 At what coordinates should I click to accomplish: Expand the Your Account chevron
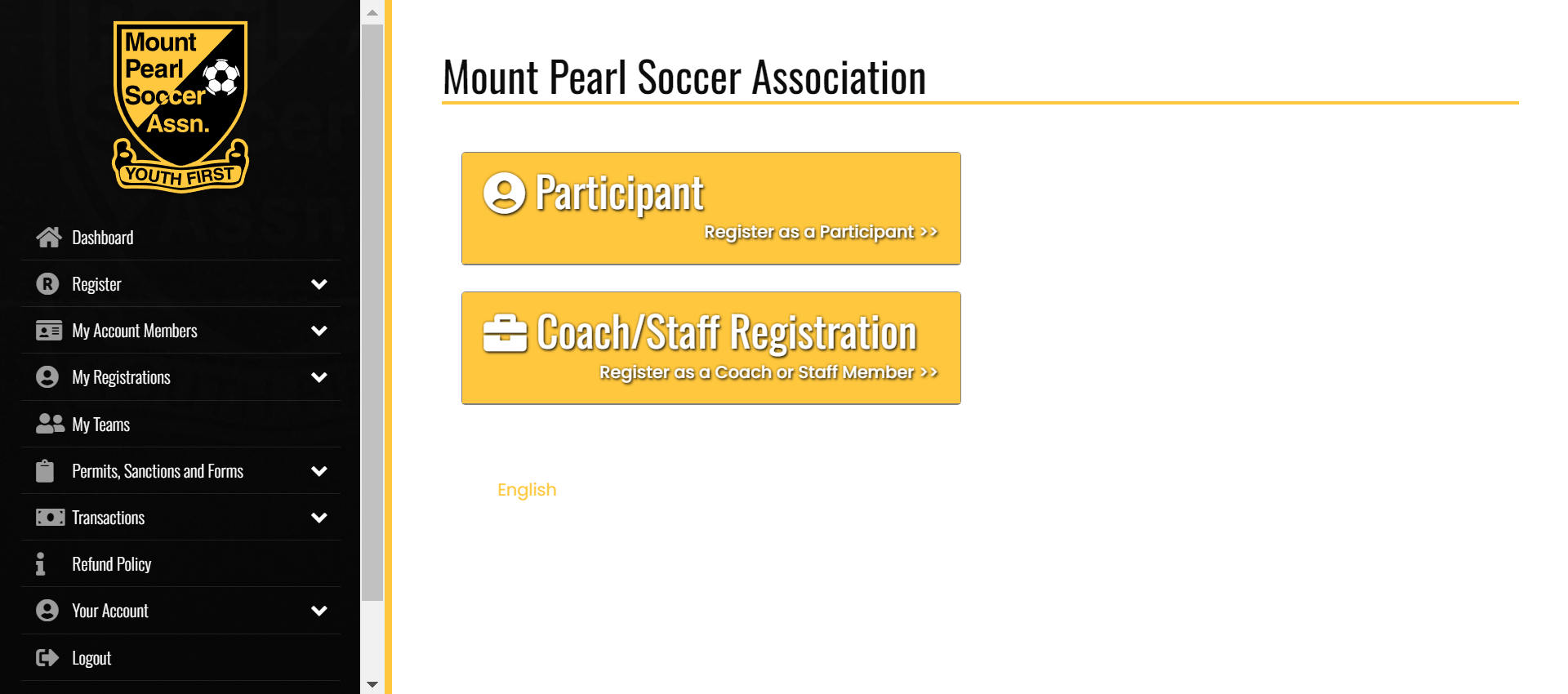[x=319, y=611]
